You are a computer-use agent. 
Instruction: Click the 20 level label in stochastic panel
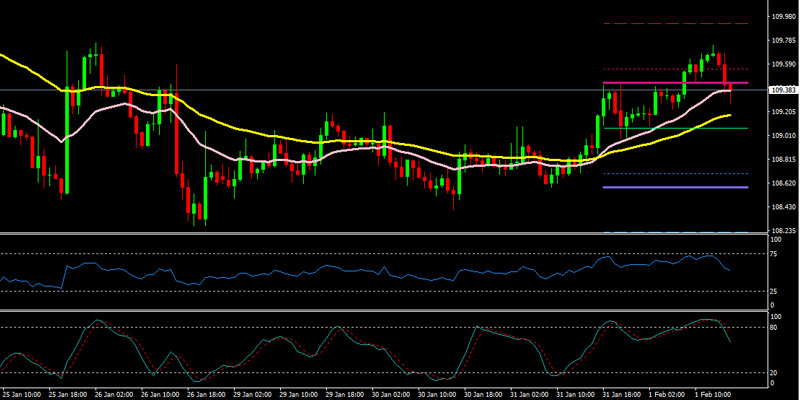[x=774, y=372]
